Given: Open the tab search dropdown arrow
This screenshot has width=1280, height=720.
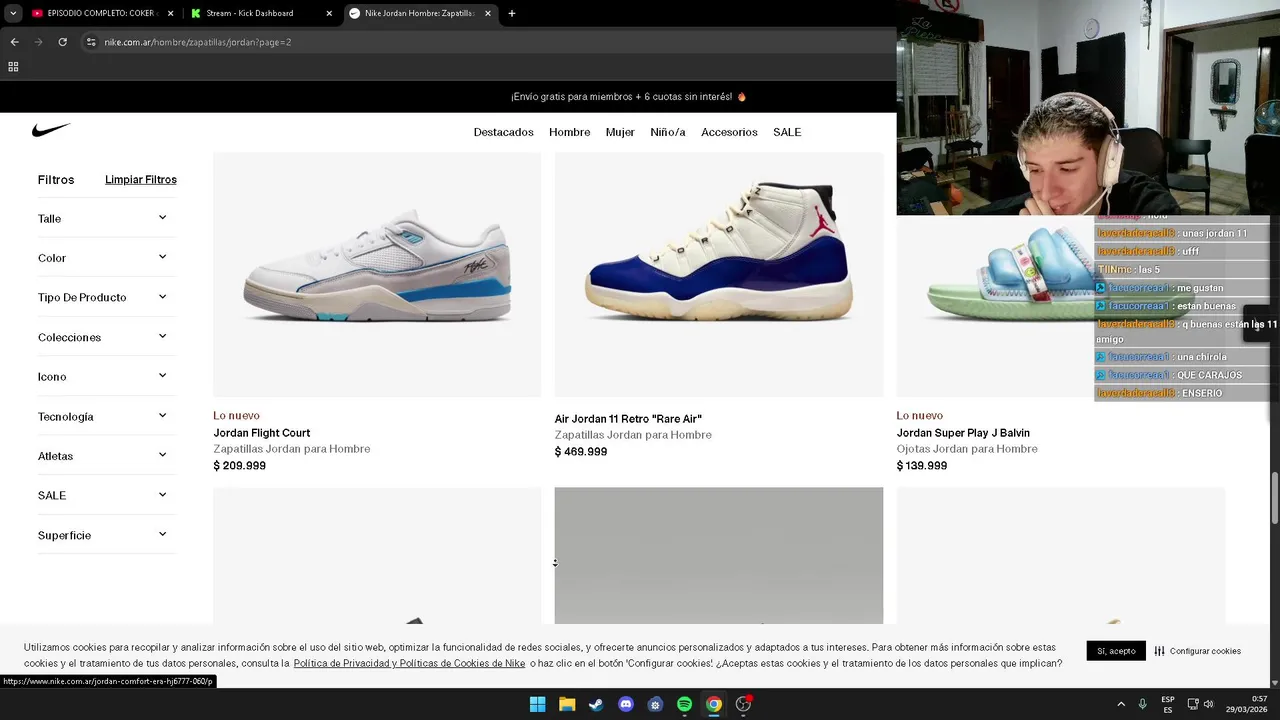Looking at the screenshot, I should click(12, 13).
